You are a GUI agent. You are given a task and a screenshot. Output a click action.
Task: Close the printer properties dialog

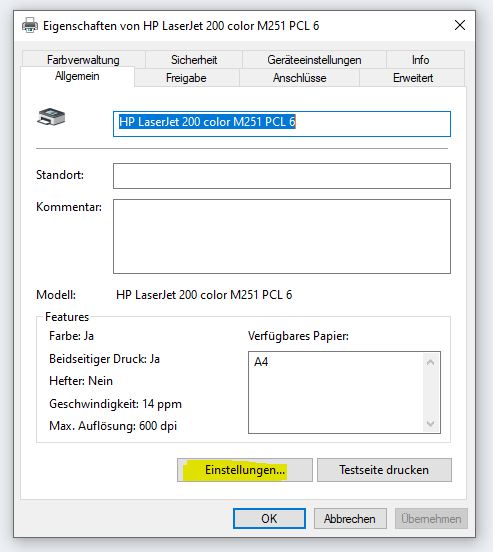click(460, 25)
